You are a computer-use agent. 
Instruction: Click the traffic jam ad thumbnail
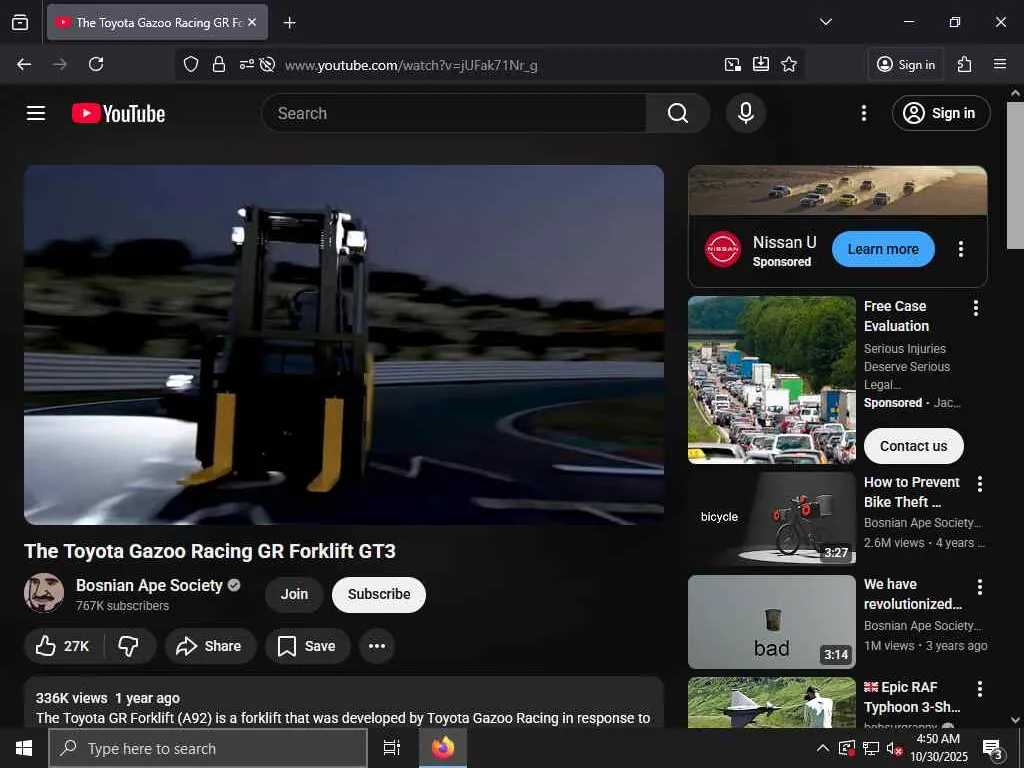(x=771, y=380)
